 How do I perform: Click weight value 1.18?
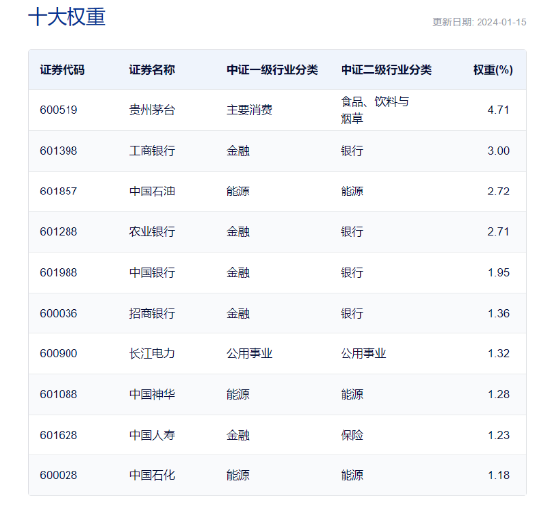click(x=498, y=475)
